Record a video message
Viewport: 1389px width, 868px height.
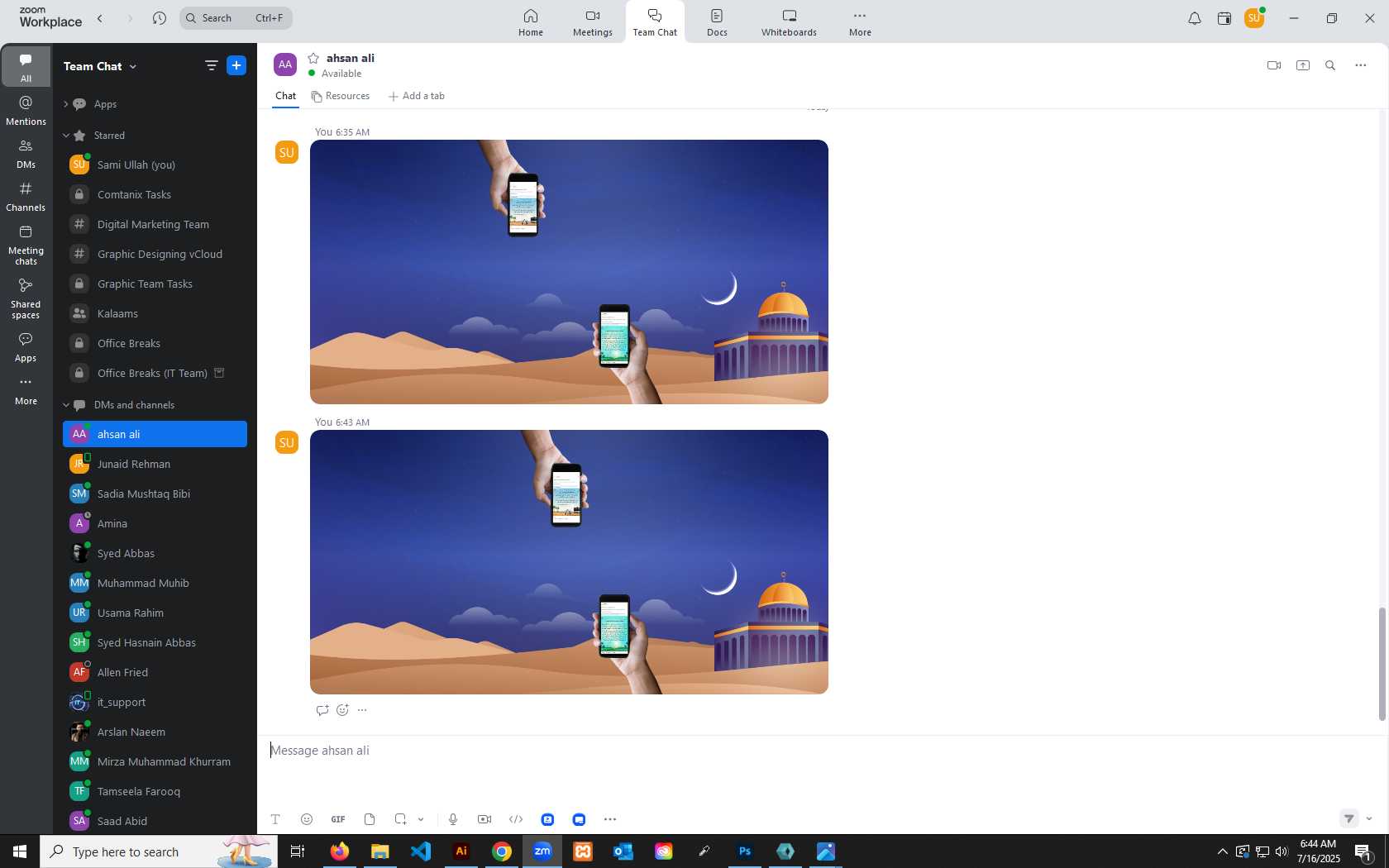(484, 819)
